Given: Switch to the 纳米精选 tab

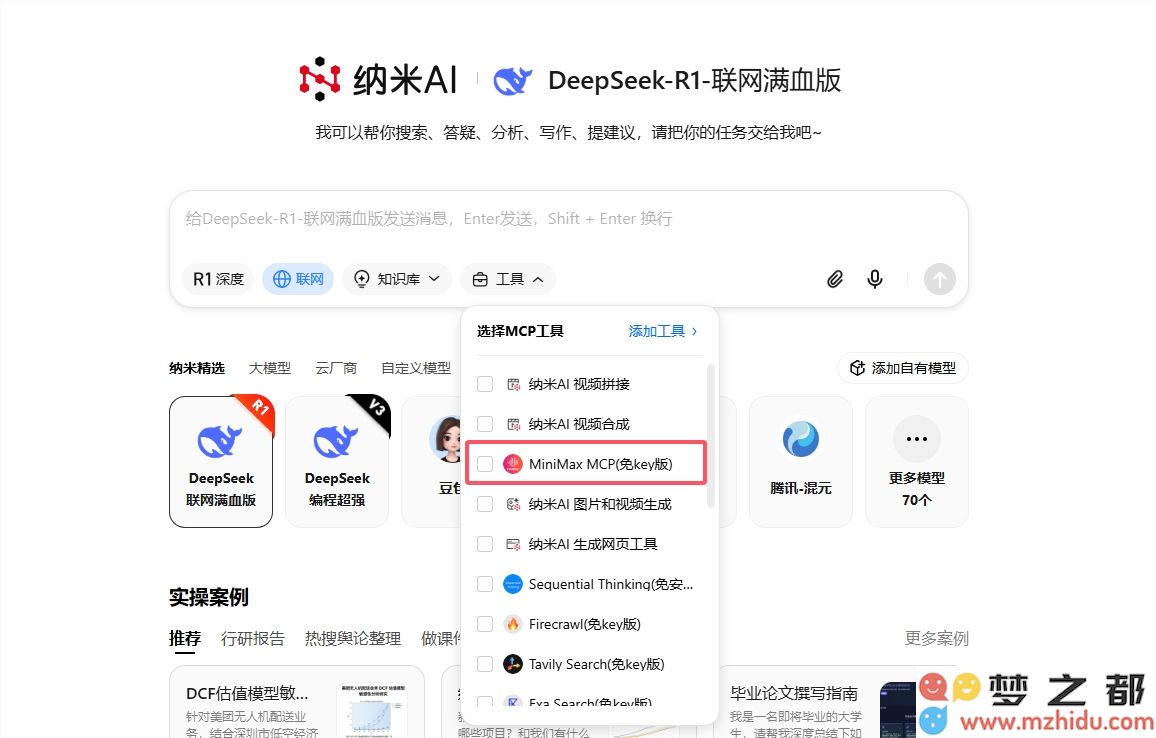Looking at the screenshot, I should point(197,368).
